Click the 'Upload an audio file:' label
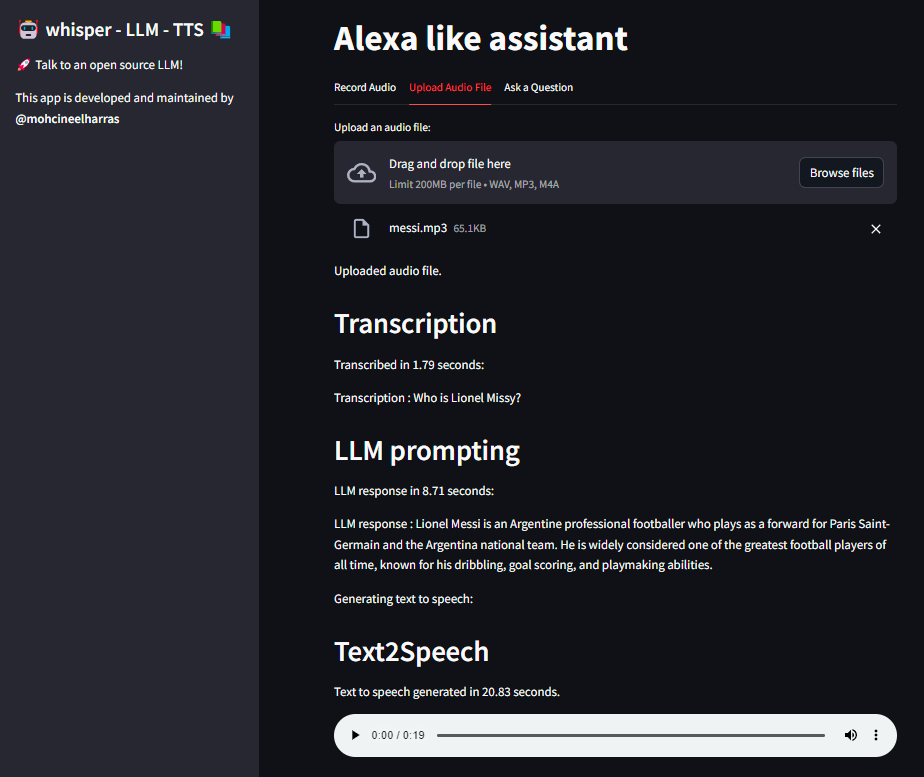 (382, 127)
